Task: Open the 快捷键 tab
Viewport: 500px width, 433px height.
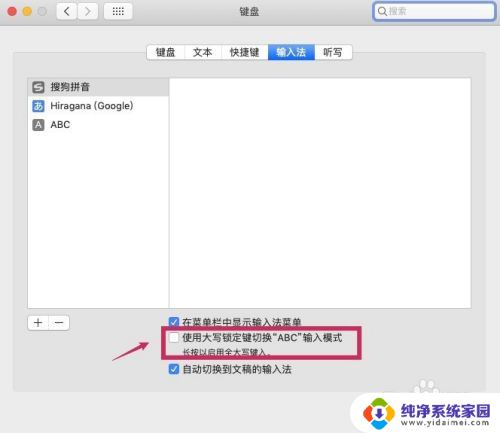Action: (245, 52)
